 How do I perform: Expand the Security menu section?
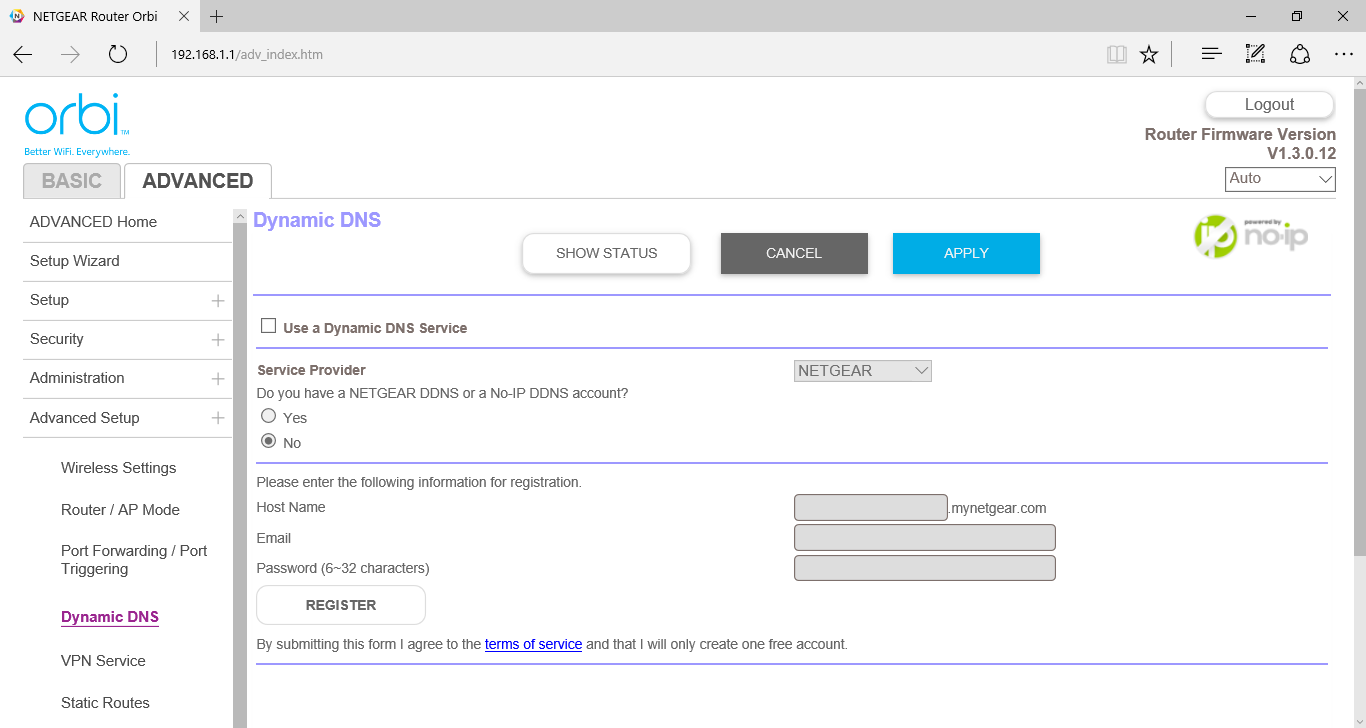click(x=217, y=340)
